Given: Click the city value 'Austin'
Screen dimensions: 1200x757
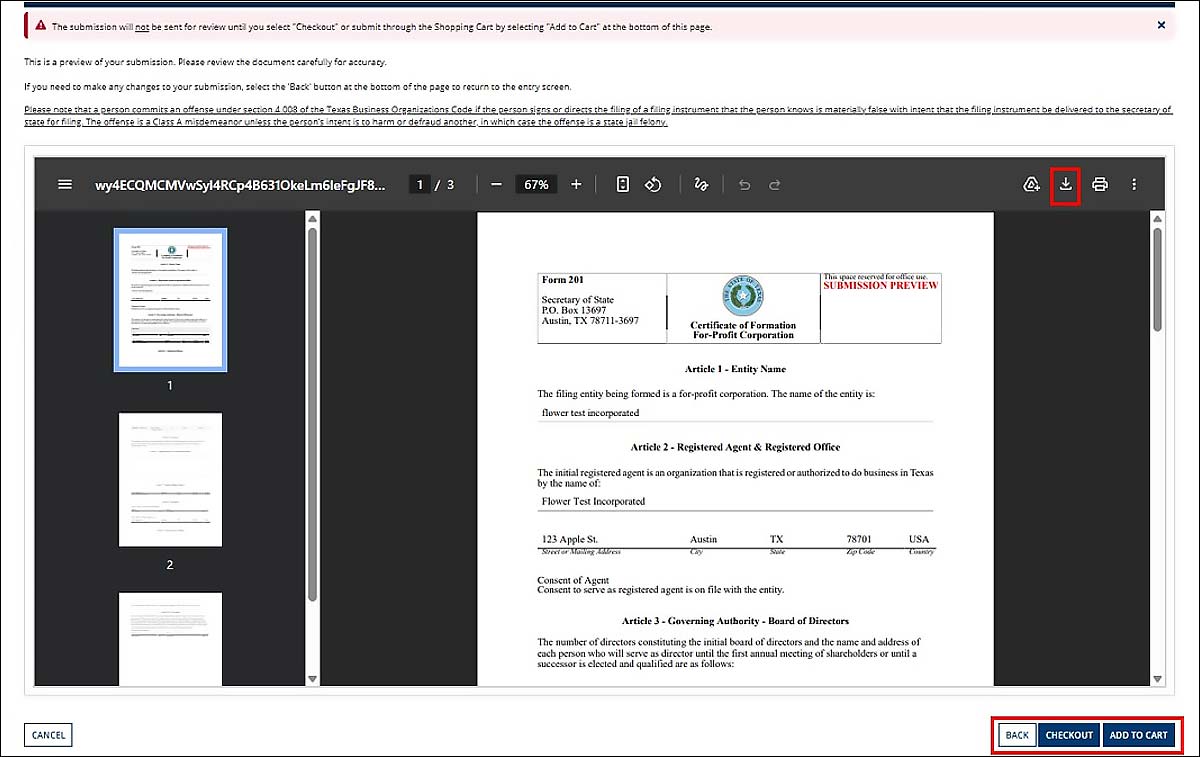Looking at the screenshot, I should pos(704,539).
